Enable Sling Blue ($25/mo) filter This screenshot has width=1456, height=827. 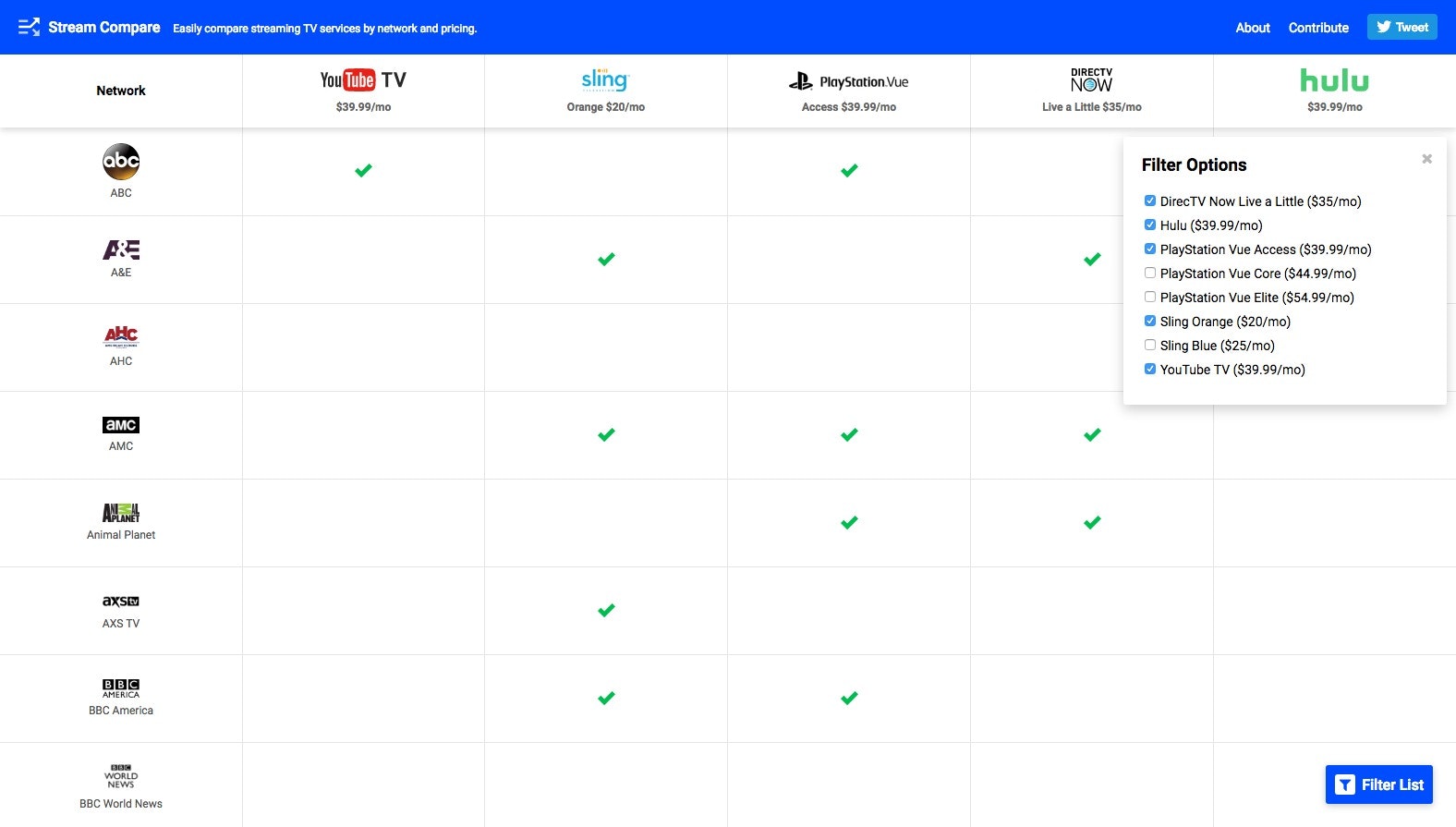1150,345
